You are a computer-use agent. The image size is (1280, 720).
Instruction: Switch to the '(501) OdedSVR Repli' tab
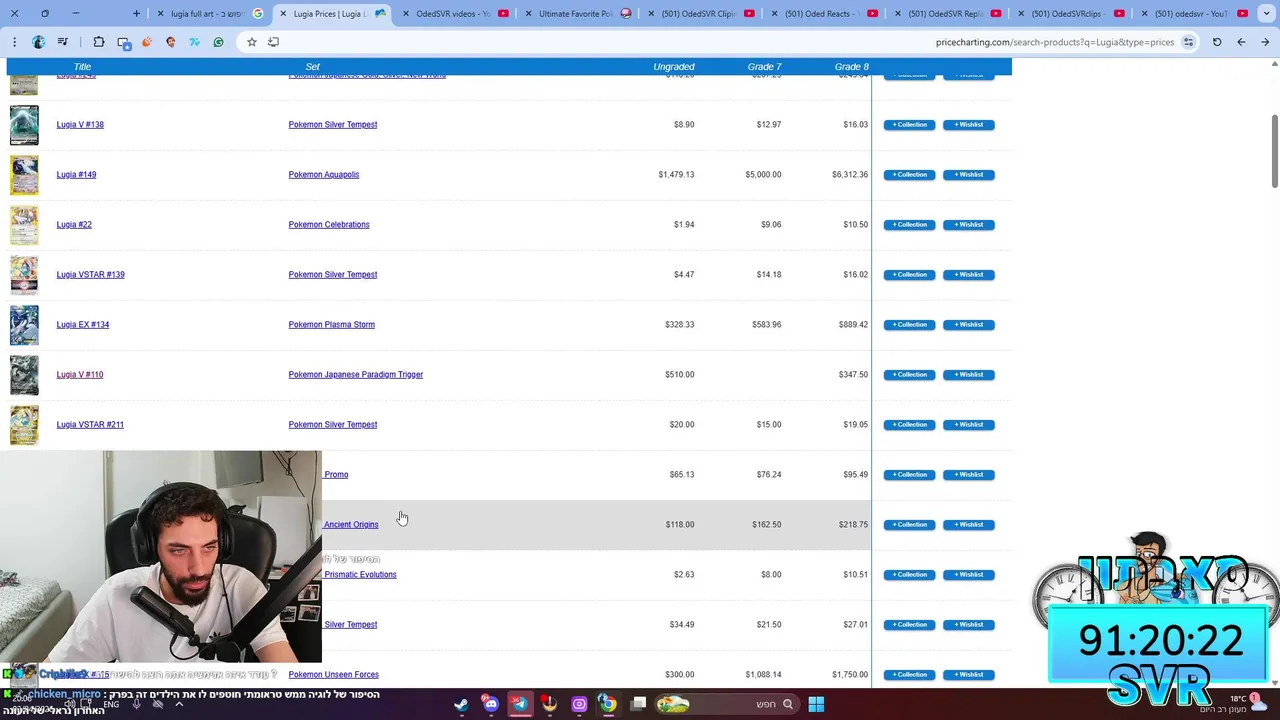(x=945, y=14)
